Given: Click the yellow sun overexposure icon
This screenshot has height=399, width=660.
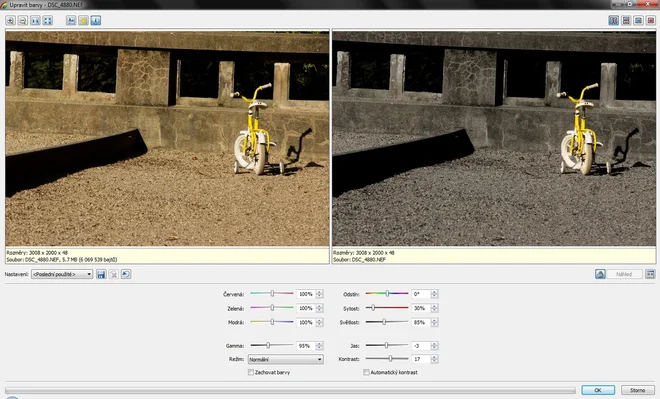Looking at the screenshot, I should click(83, 21).
